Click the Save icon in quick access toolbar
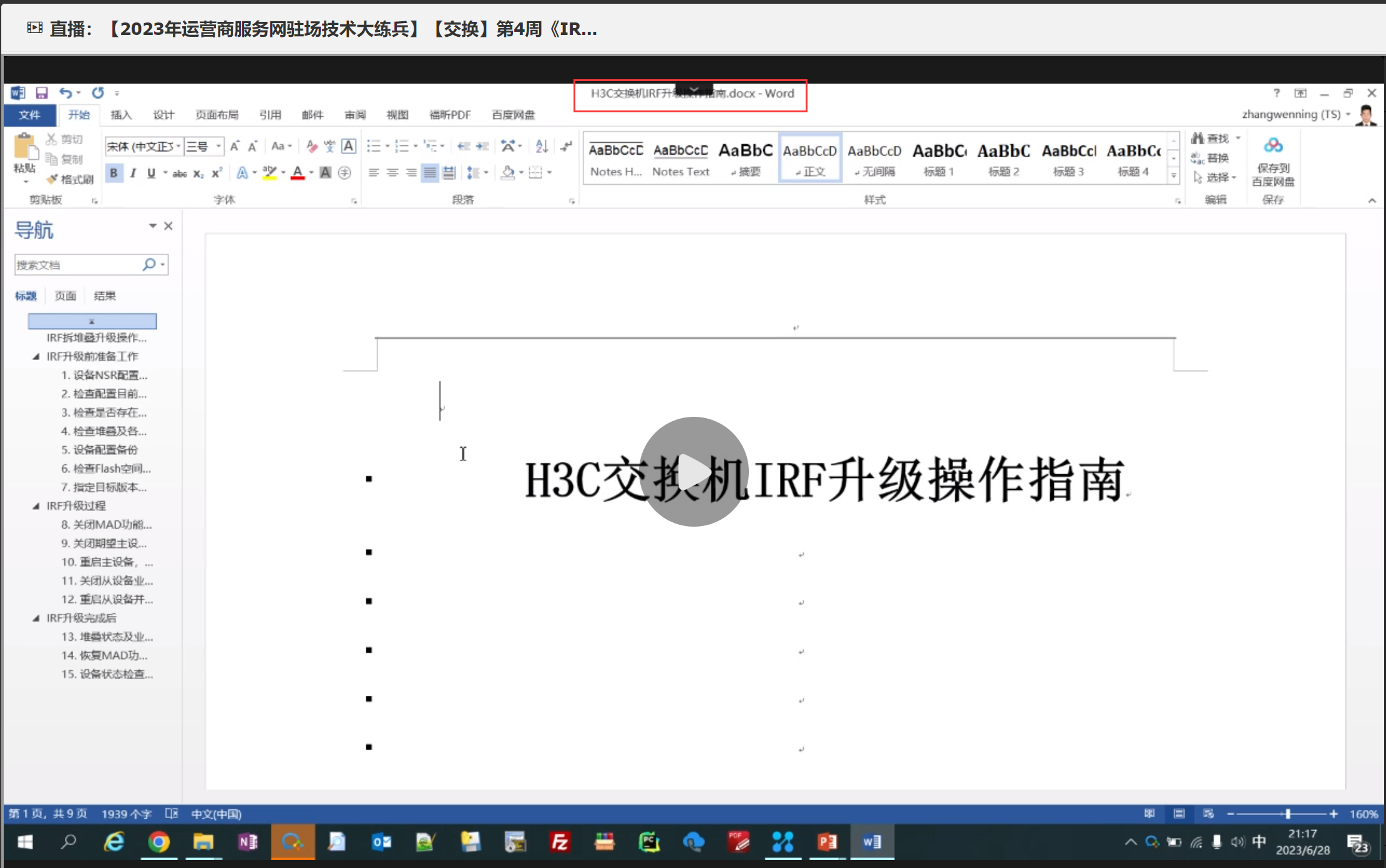 click(x=42, y=94)
